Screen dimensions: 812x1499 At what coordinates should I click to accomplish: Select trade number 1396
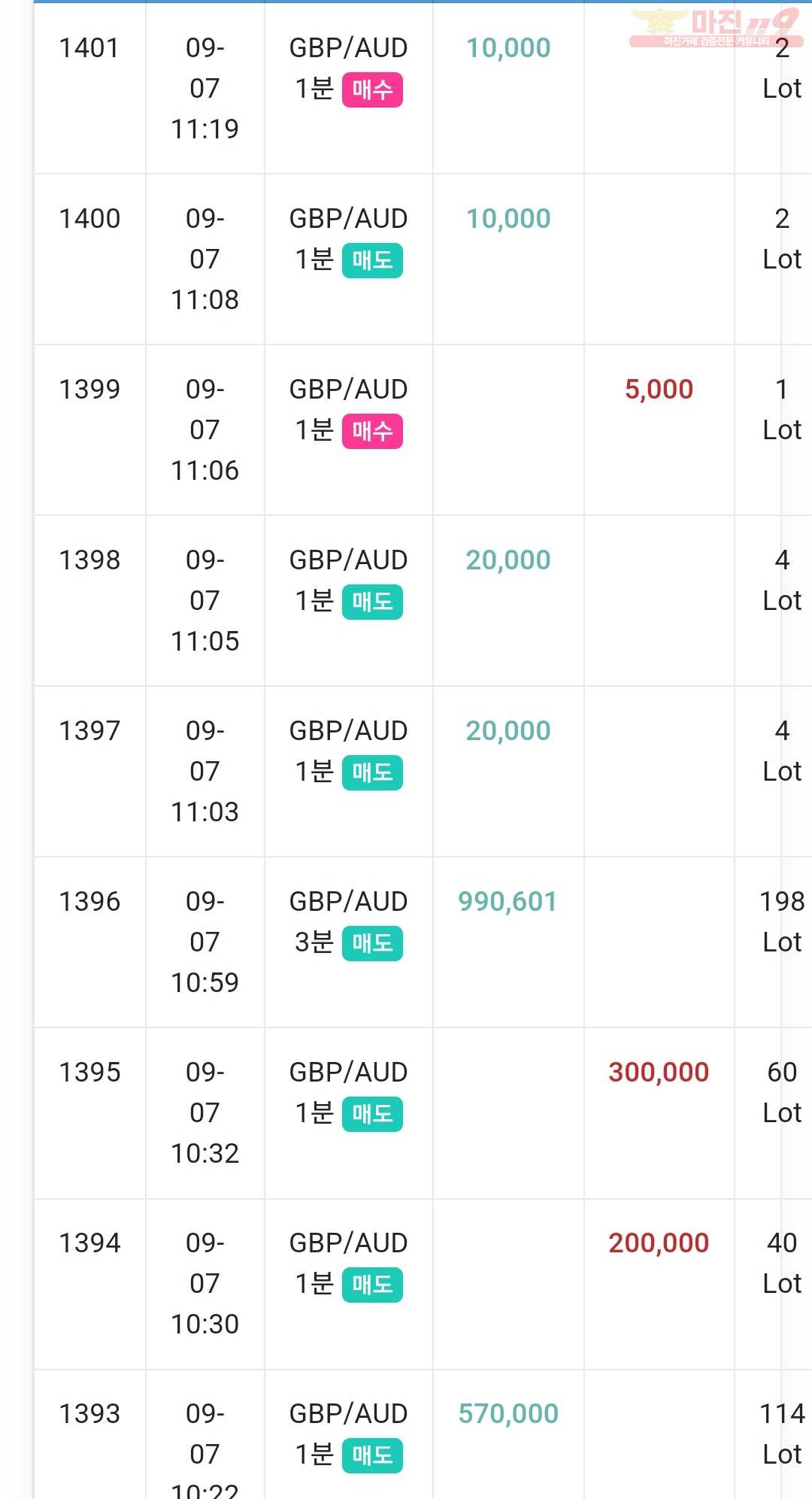click(x=89, y=902)
